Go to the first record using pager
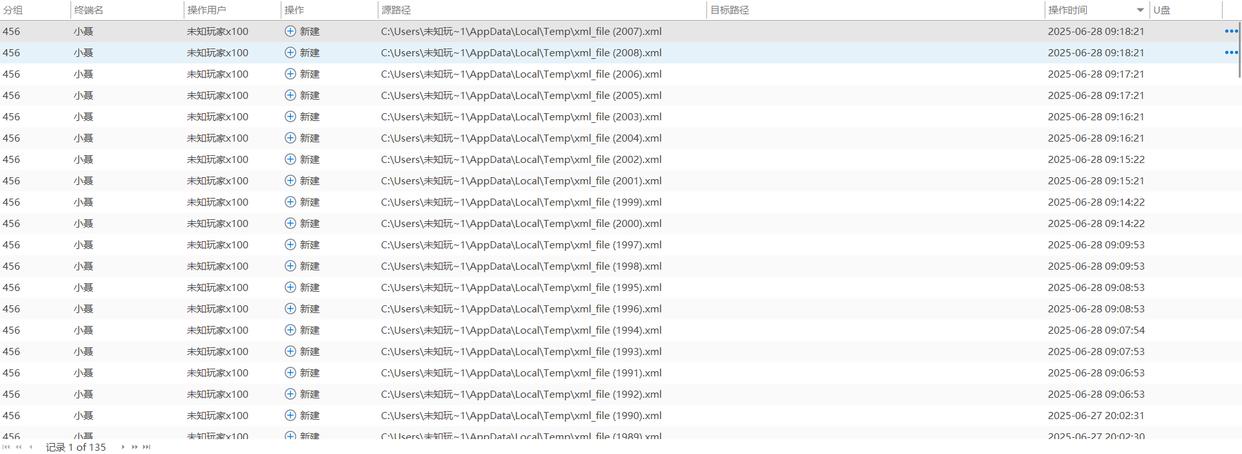This screenshot has height=454, width=1242. (x=6, y=447)
